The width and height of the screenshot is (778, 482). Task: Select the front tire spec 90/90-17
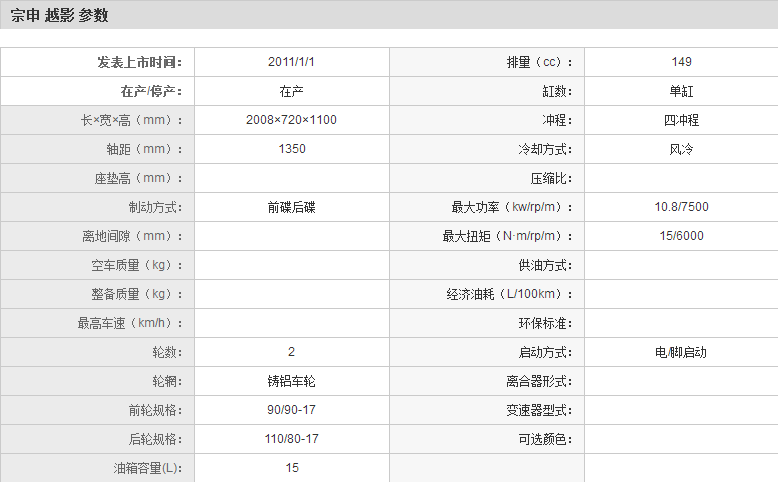point(291,410)
